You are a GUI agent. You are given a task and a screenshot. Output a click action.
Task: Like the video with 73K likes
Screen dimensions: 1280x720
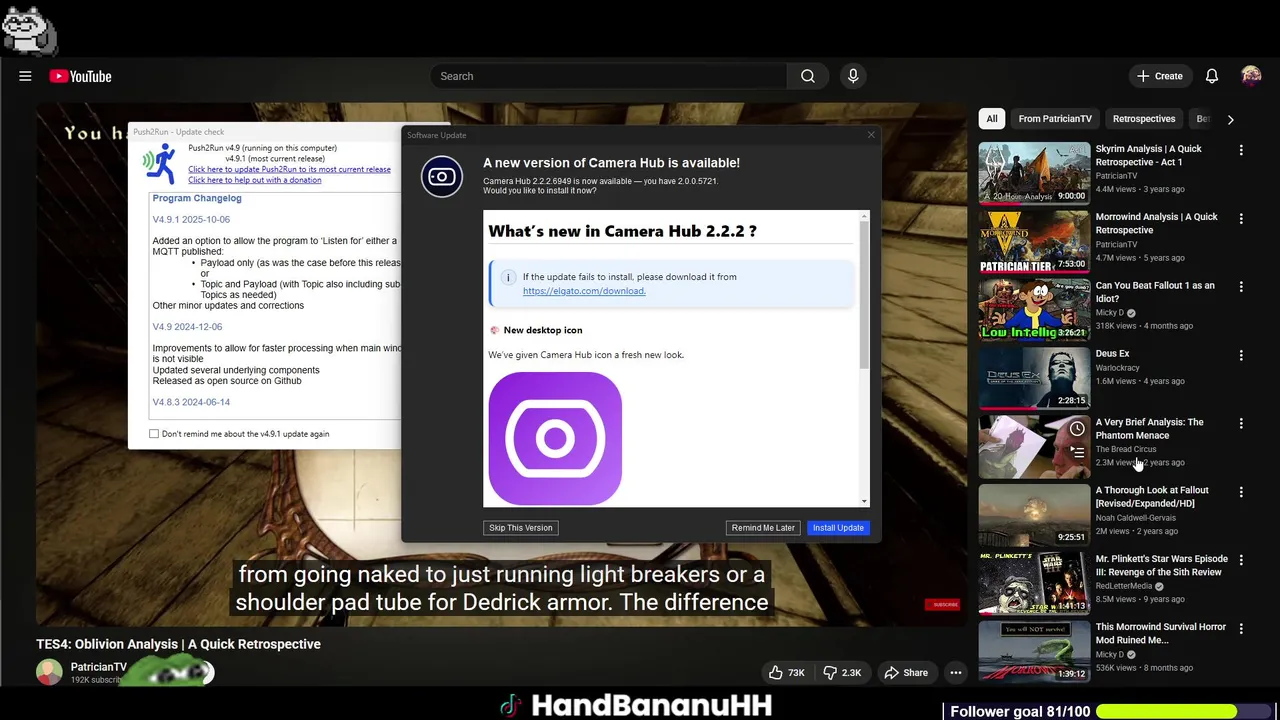click(787, 673)
